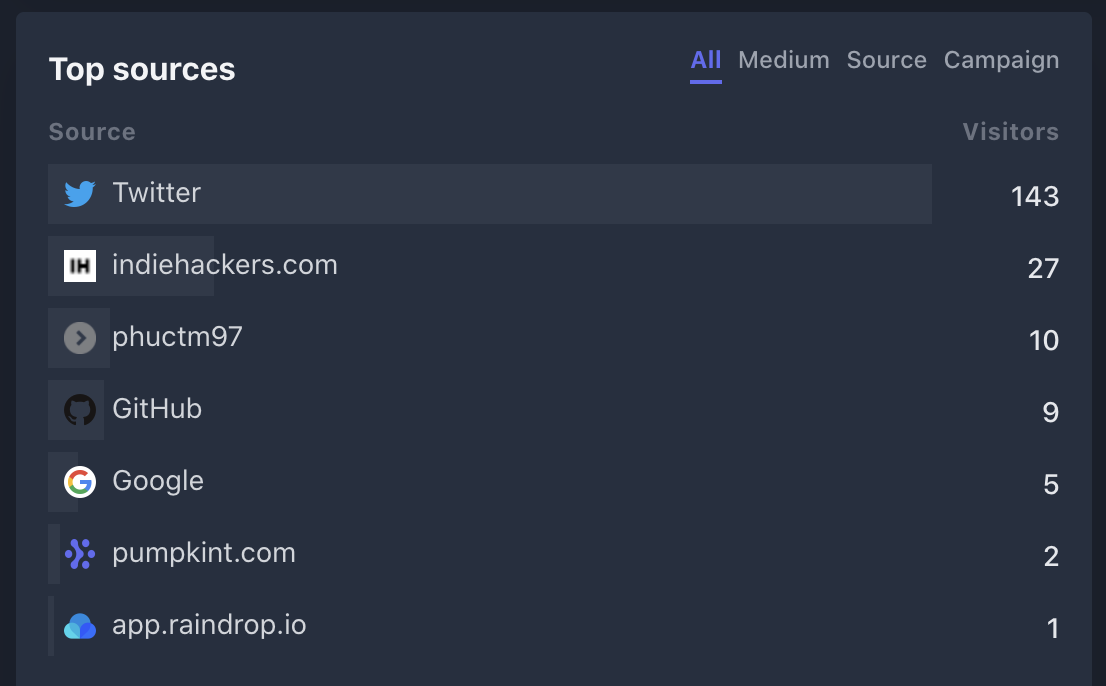Select the GitHub source row label
This screenshot has width=1106, height=686.
(x=157, y=409)
